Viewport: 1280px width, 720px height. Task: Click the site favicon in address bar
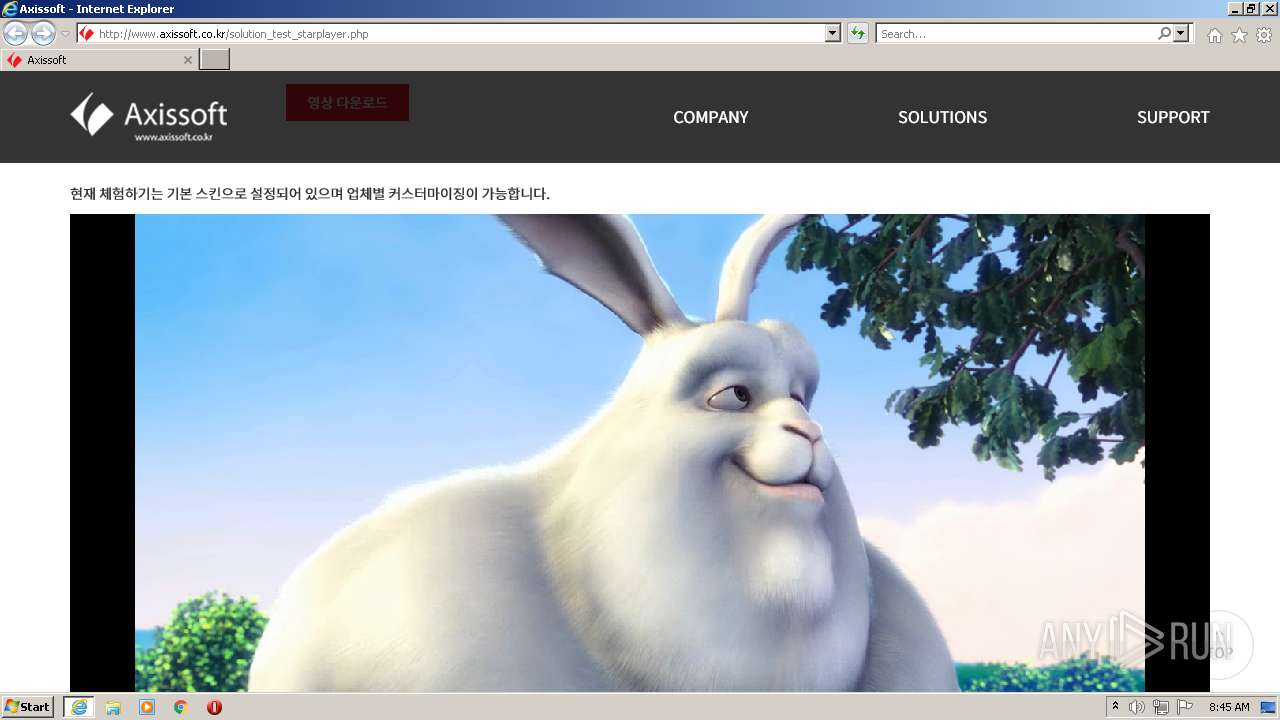[87, 33]
